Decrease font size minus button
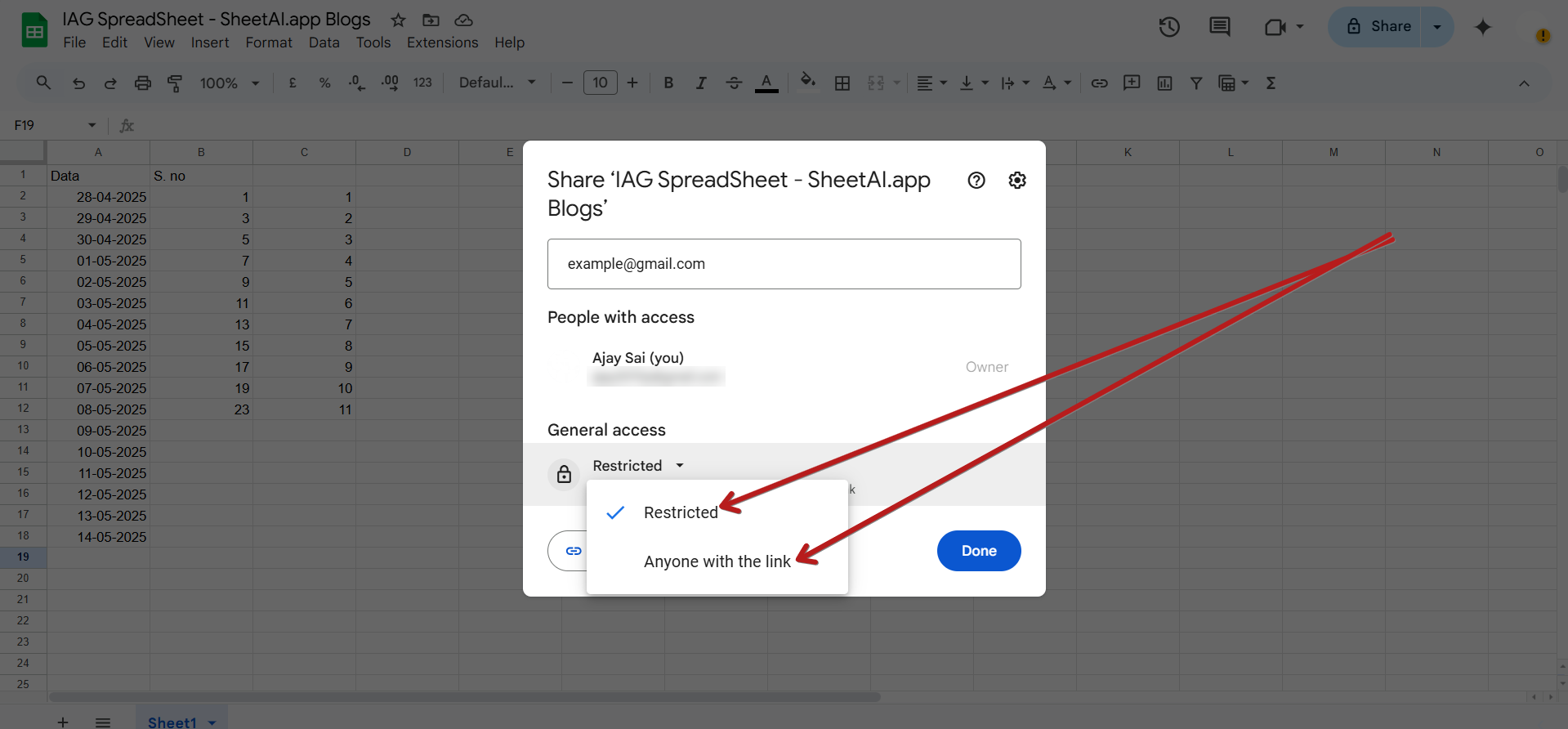The height and width of the screenshot is (729, 1568). (567, 83)
